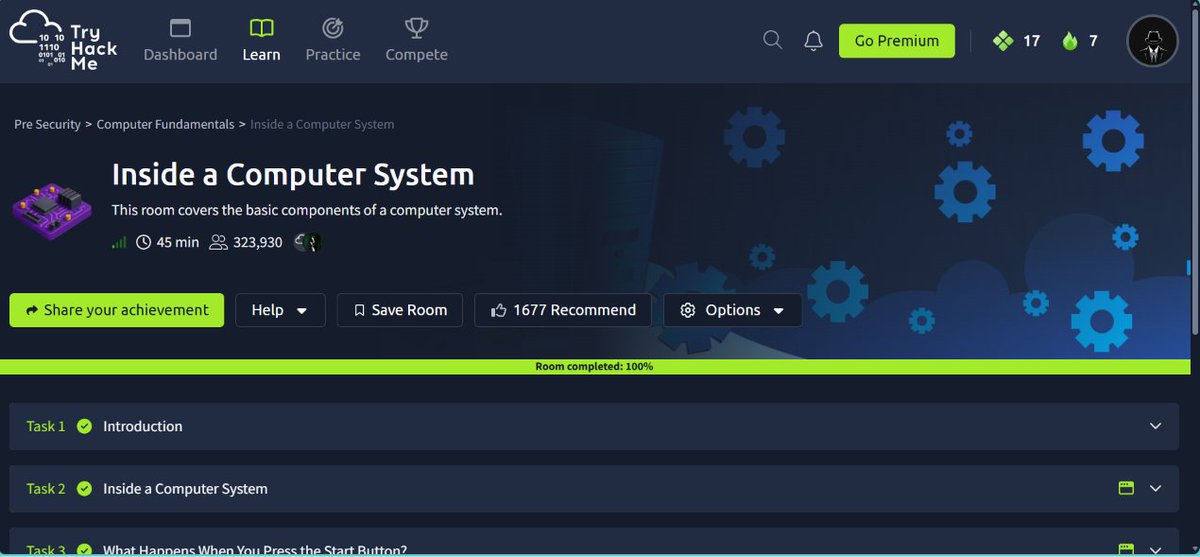Expand Task 2 chevron arrow
The image size is (1200, 557).
coord(1156,489)
